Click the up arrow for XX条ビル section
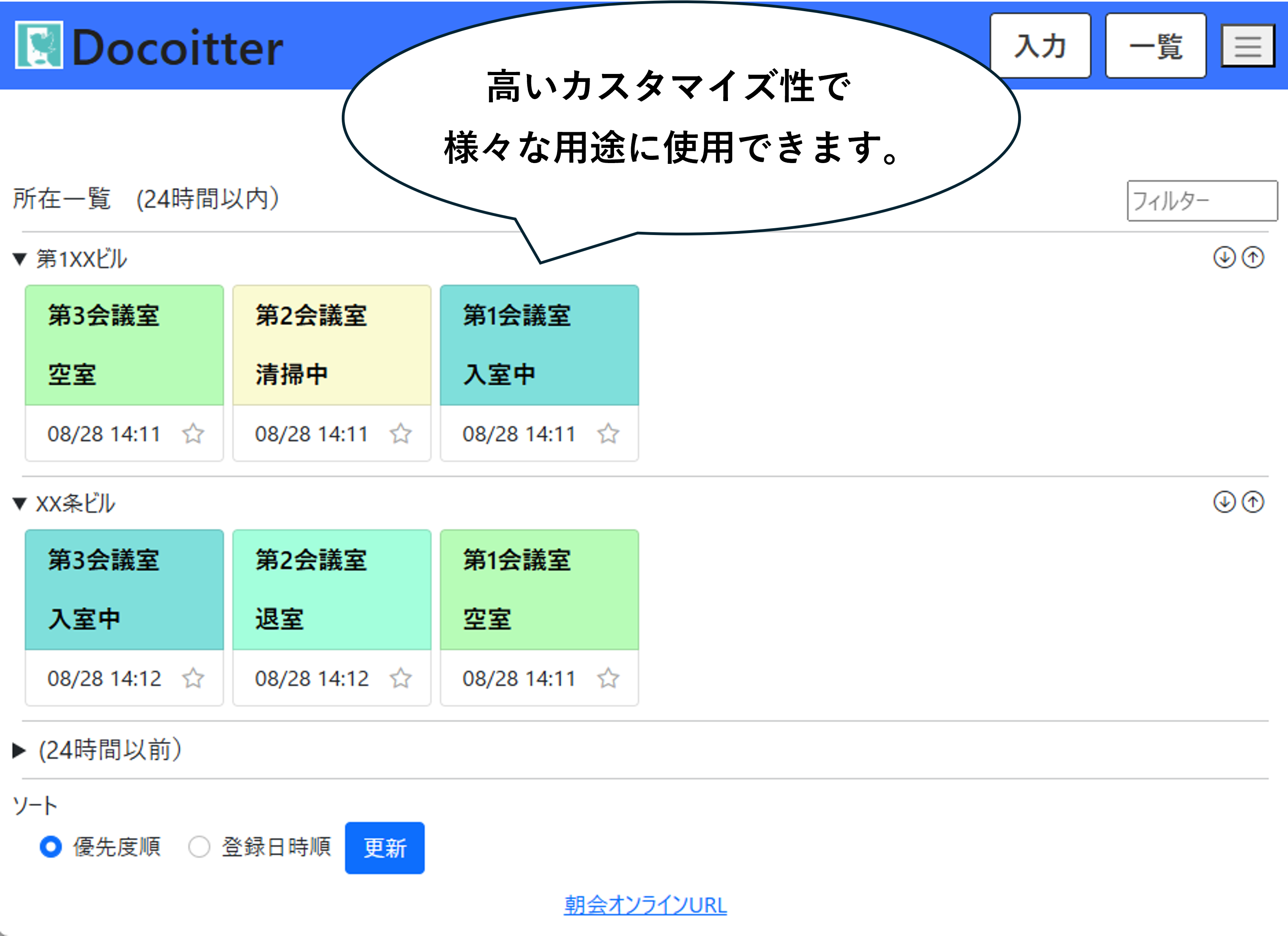This screenshot has height=936, width=1288. coord(1253,502)
